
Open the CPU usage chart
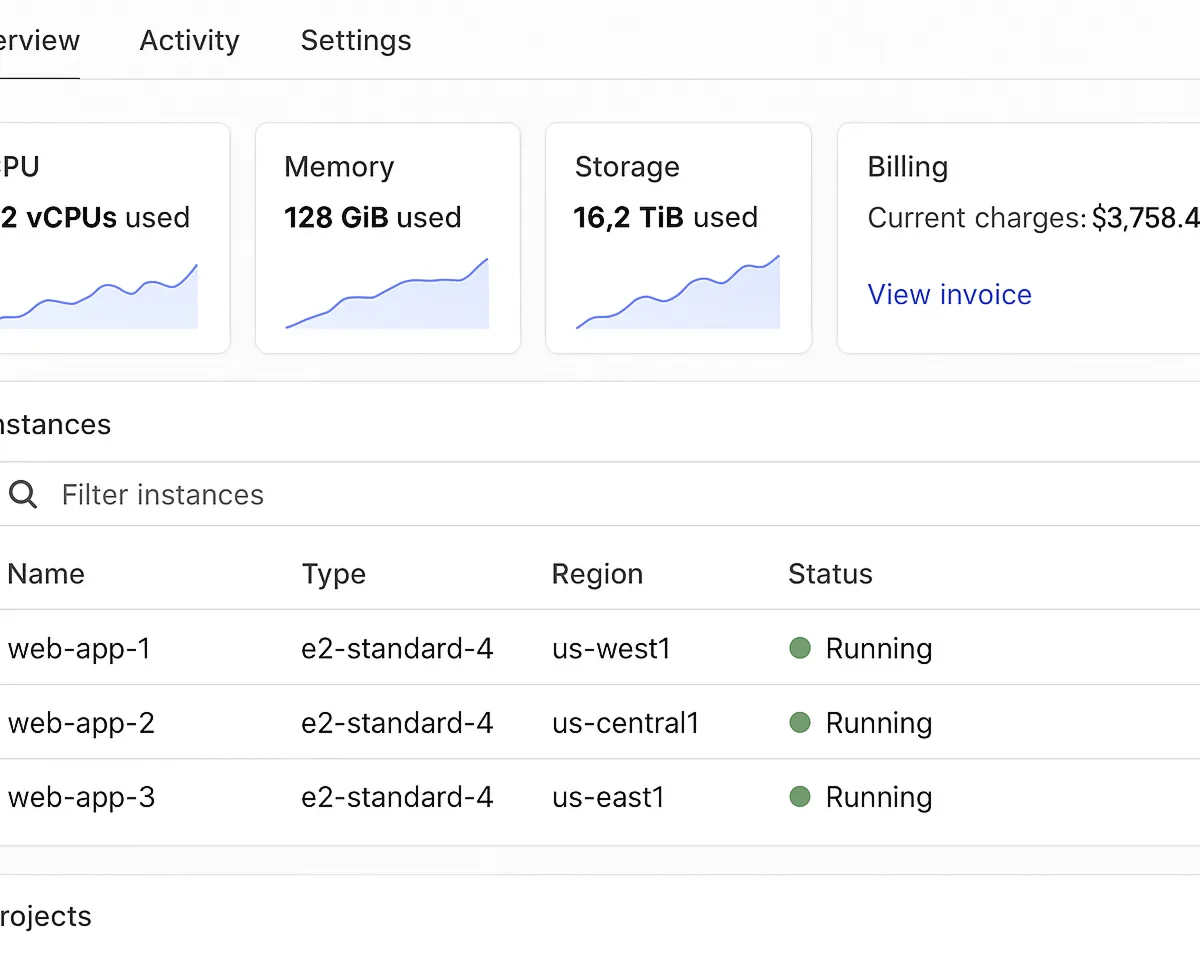click(x=100, y=297)
